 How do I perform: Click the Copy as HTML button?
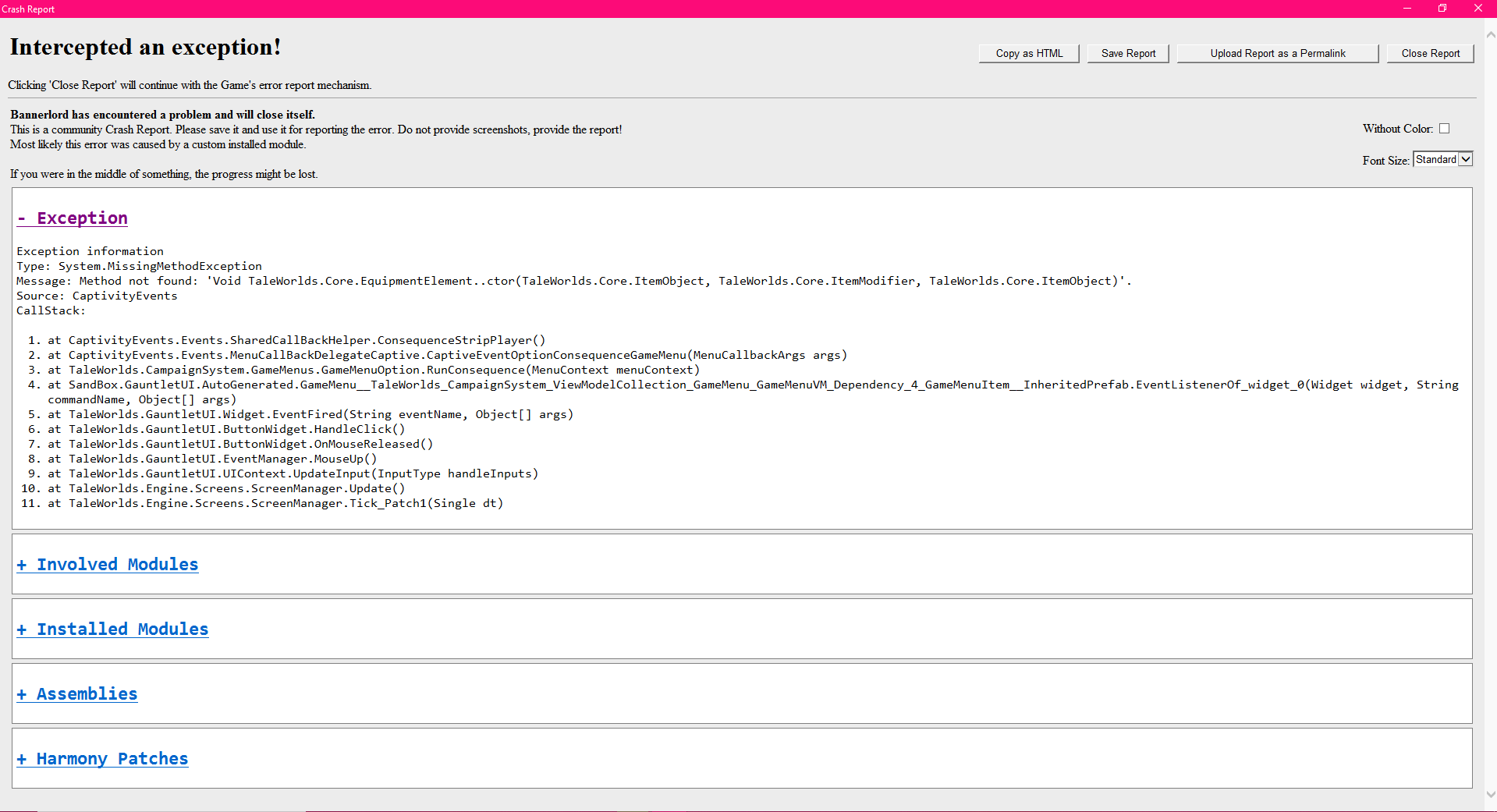(x=1029, y=53)
